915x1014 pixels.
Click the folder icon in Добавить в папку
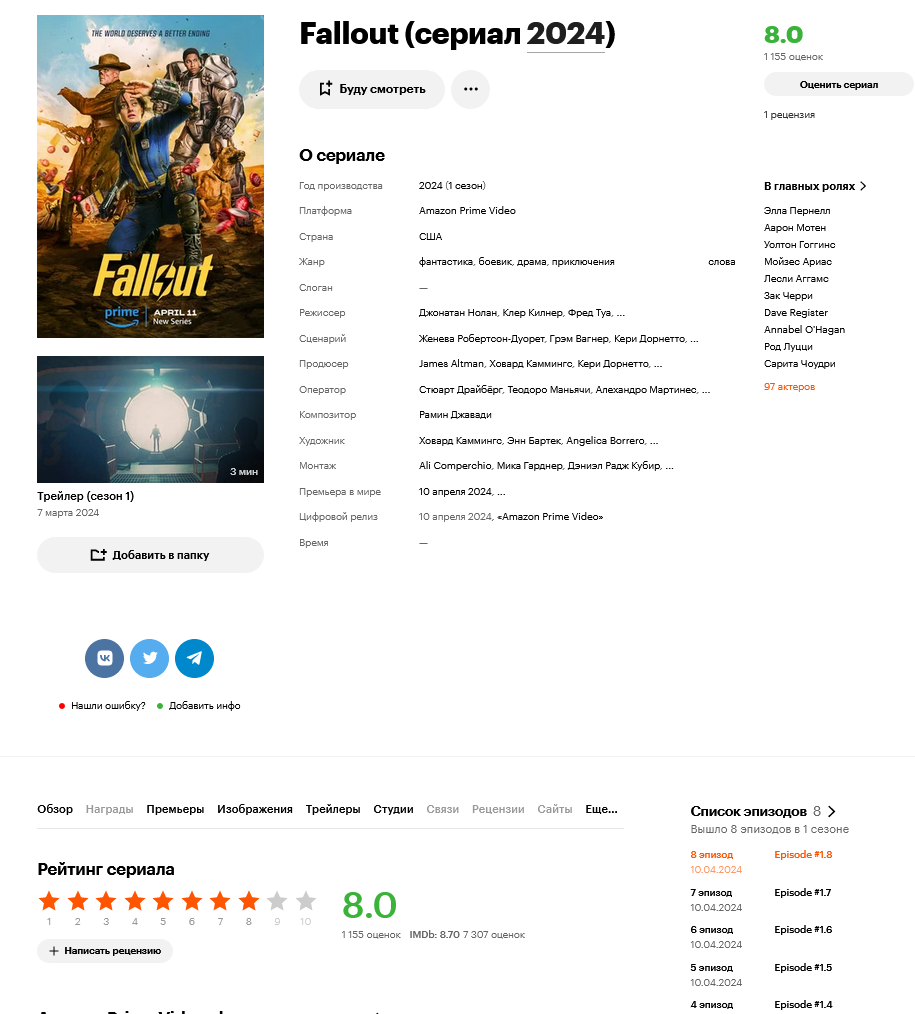point(98,555)
